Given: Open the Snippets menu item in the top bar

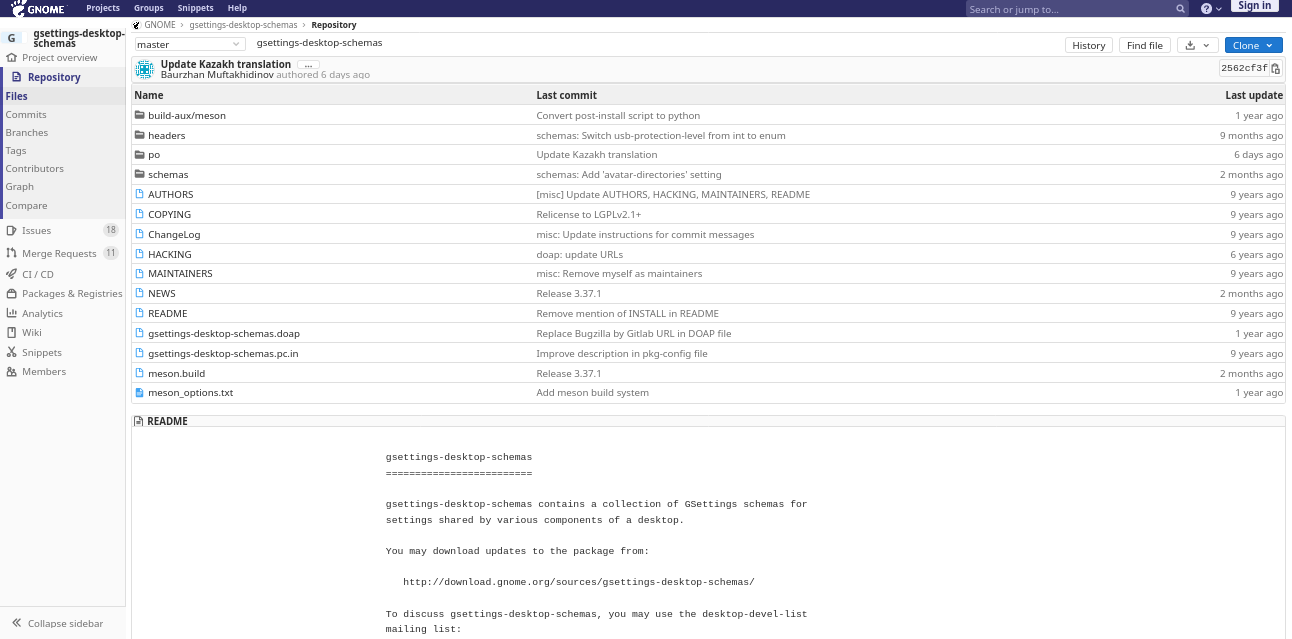Looking at the screenshot, I should 196,8.
